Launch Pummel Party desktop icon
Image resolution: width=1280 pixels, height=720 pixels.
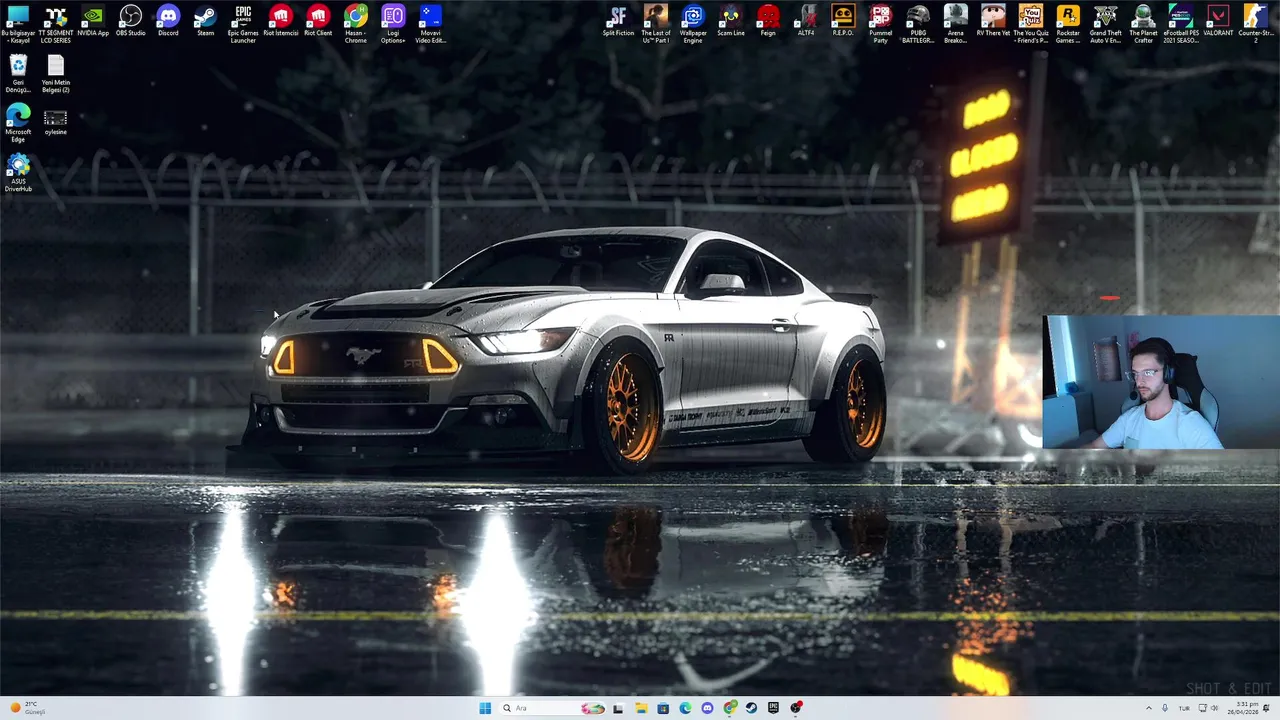point(881,23)
